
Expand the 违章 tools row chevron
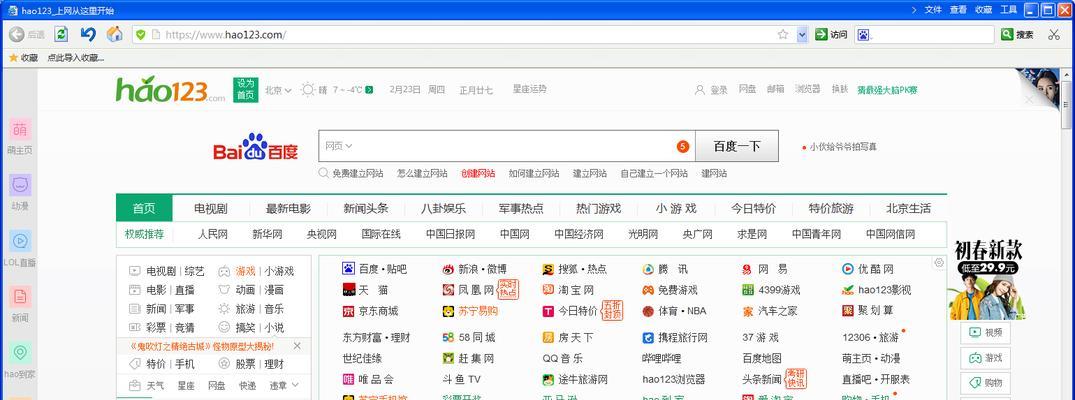(295, 385)
